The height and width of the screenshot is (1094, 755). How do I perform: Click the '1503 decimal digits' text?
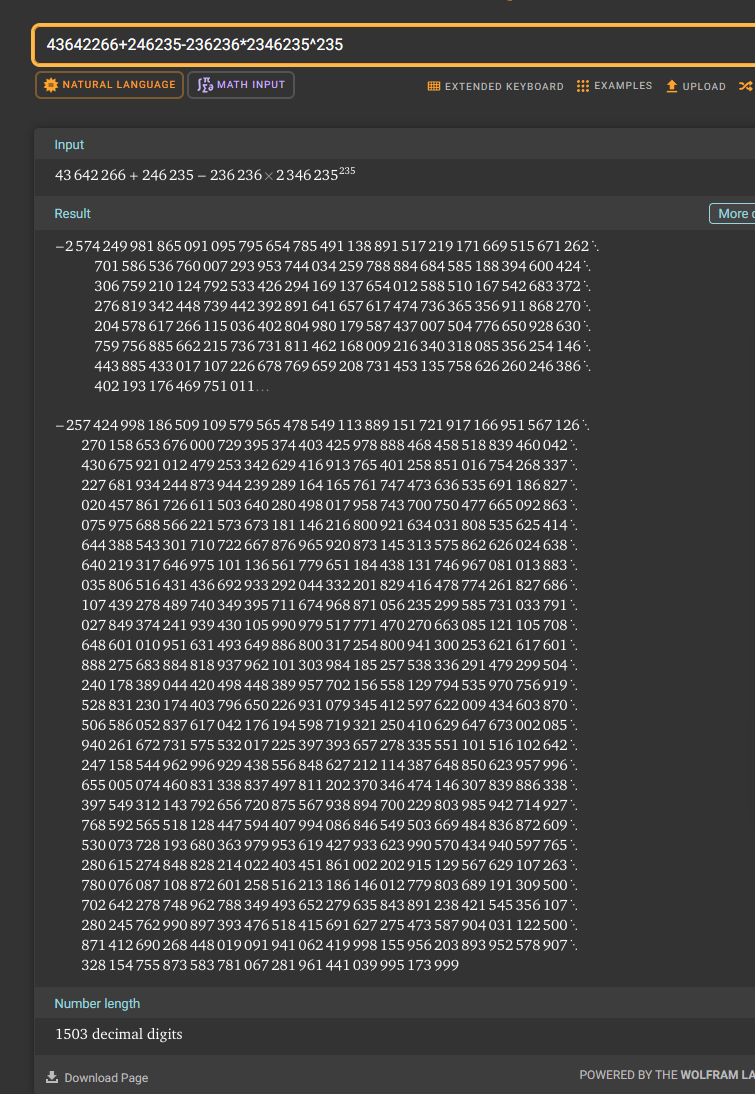point(119,1034)
